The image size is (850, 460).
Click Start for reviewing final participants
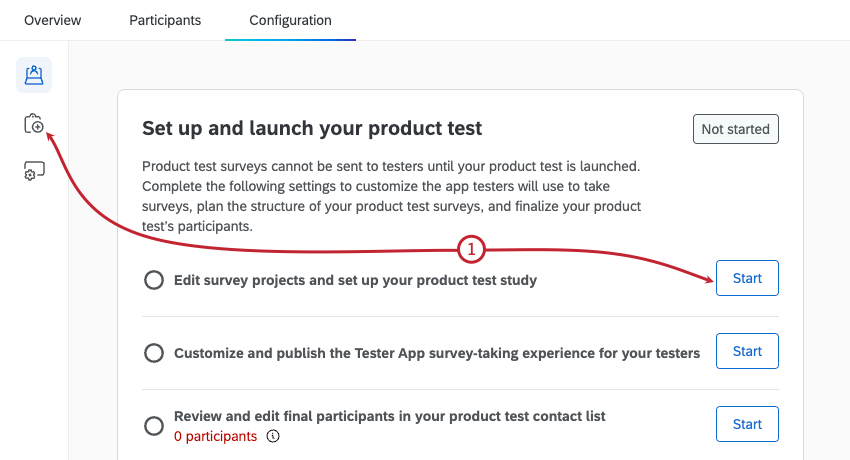click(x=747, y=424)
